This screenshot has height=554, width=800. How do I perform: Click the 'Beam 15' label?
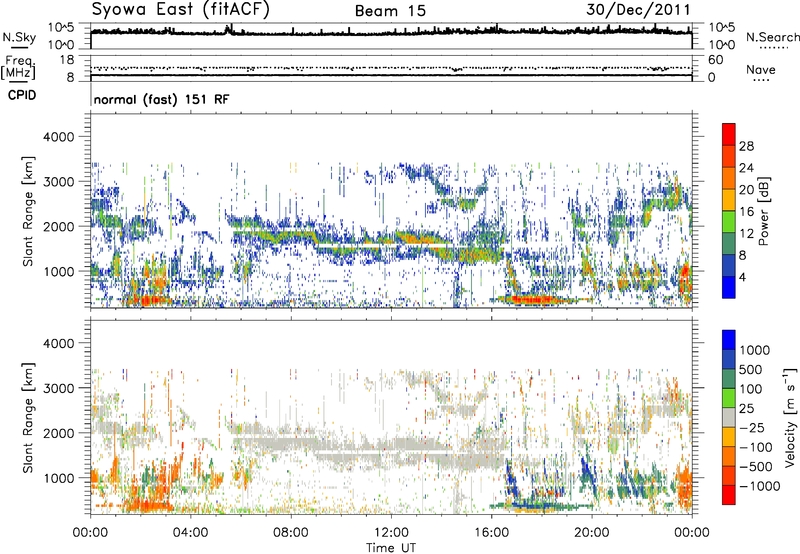pyautogui.click(x=390, y=11)
